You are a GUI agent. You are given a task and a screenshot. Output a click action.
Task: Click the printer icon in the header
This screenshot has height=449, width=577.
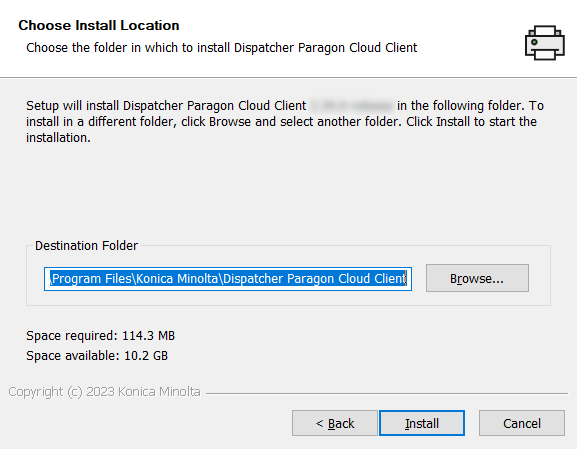(545, 43)
